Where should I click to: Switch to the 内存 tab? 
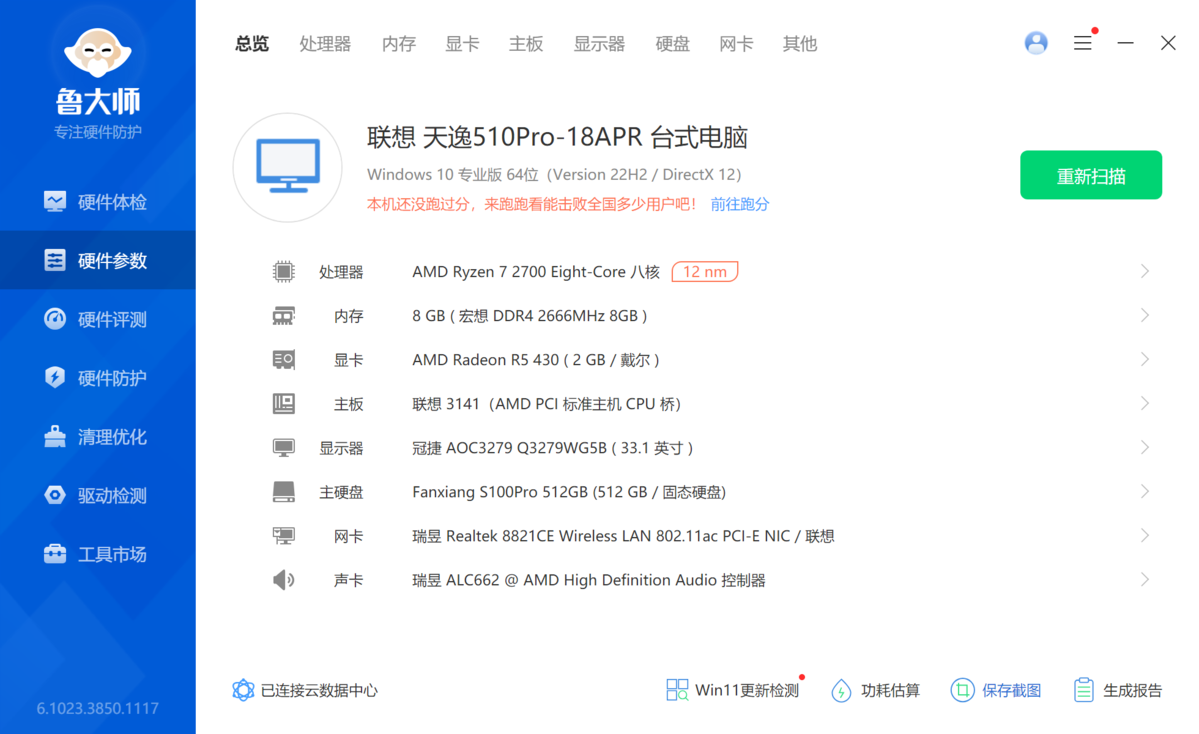pos(399,44)
